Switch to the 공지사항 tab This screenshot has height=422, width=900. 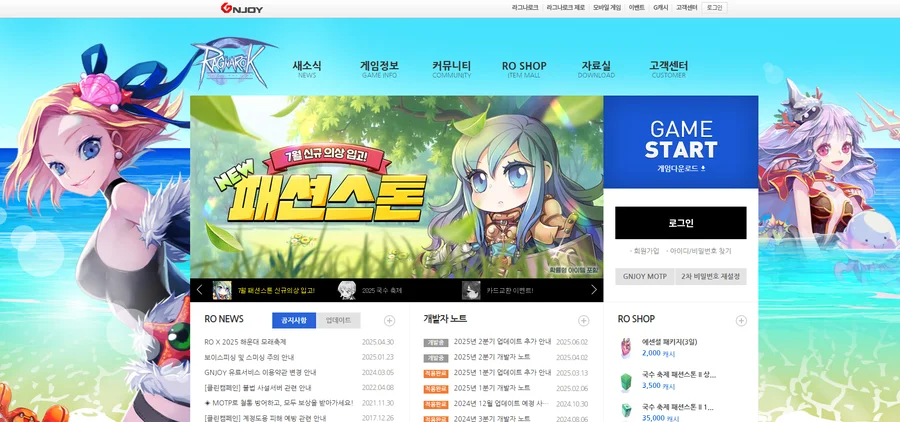[294, 320]
